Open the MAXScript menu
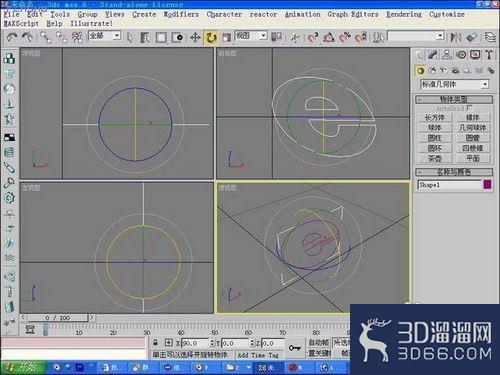 21,24
